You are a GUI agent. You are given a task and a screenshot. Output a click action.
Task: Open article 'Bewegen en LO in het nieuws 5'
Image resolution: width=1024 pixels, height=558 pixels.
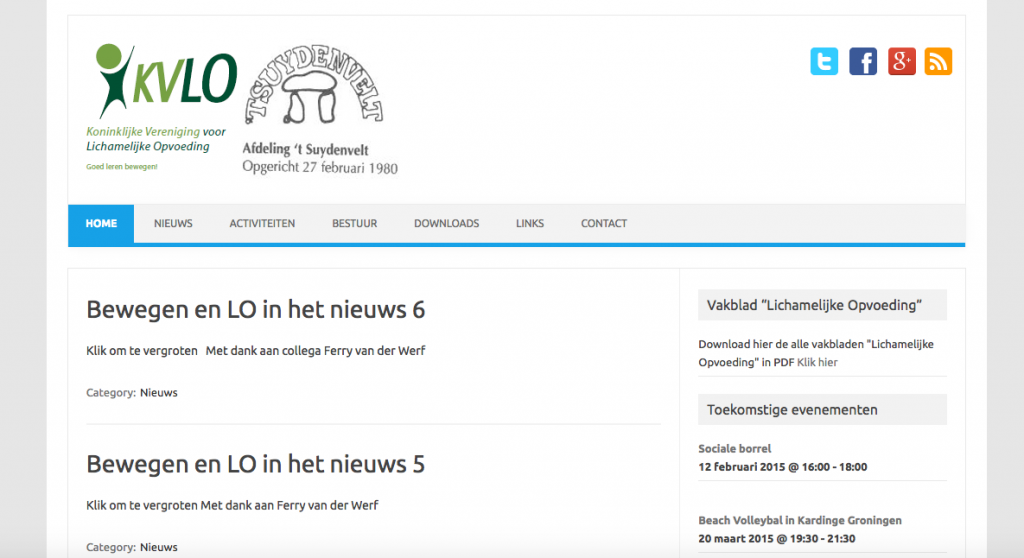[255, 465]
